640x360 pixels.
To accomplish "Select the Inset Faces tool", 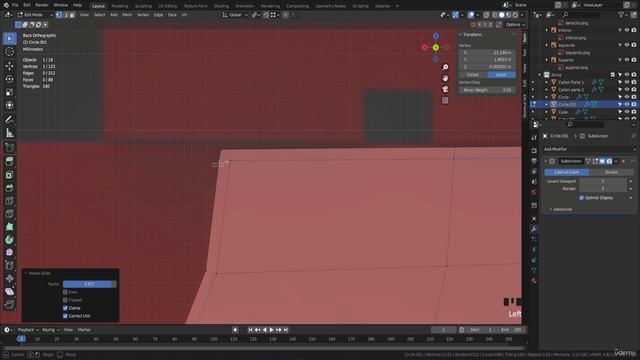I will [9, 175].
